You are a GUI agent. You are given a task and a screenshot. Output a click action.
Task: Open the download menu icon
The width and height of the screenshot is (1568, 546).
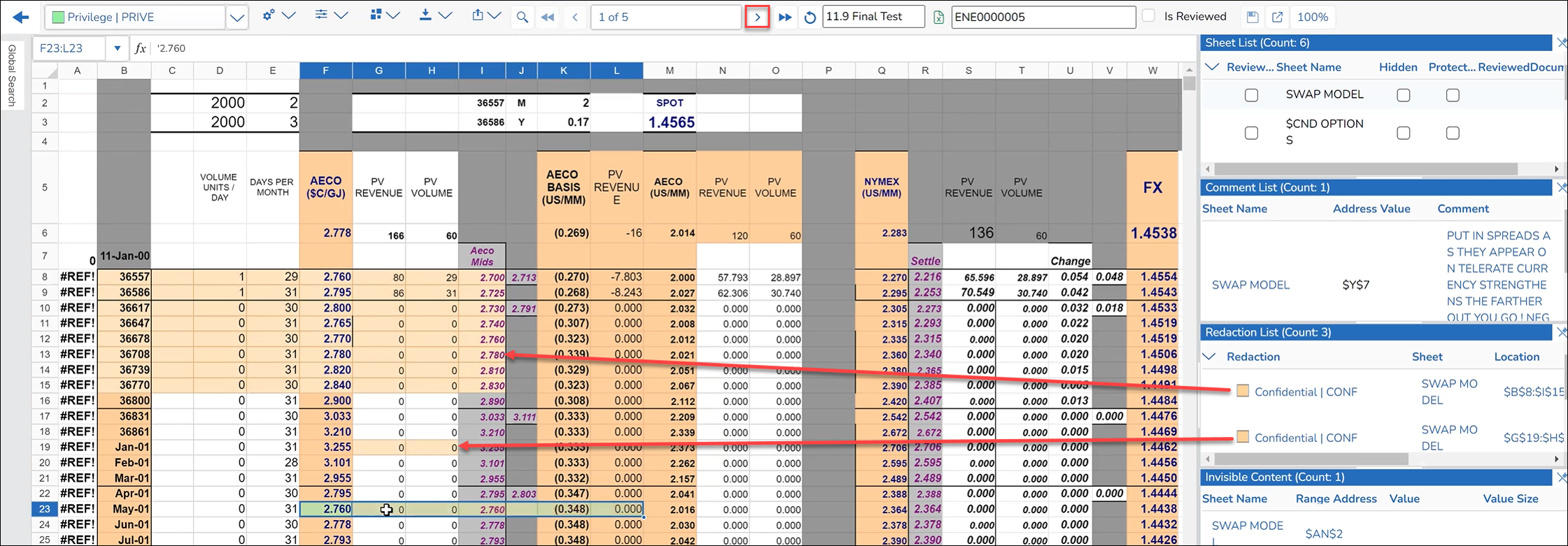(x=425, y=15)
